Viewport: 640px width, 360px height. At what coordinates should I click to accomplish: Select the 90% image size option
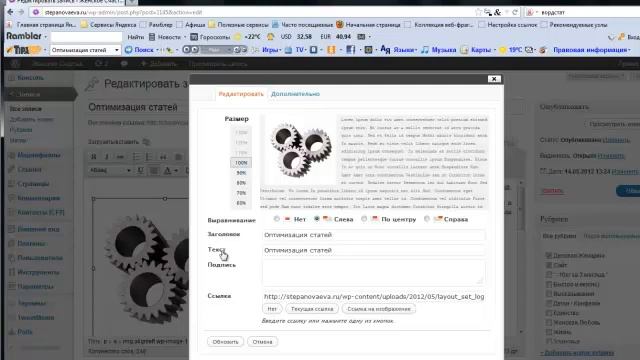tap(241, 173)
